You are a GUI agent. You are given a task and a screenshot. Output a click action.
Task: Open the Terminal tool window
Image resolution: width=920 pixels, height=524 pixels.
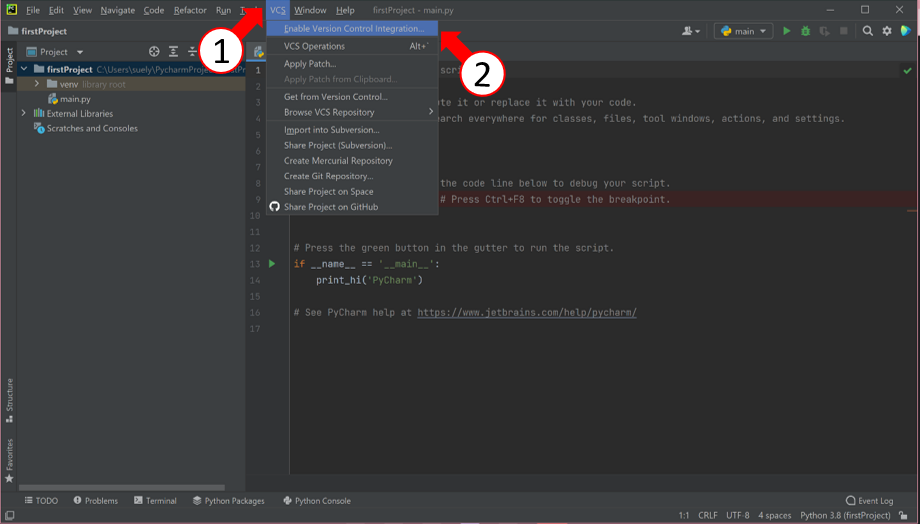[155, 501]
